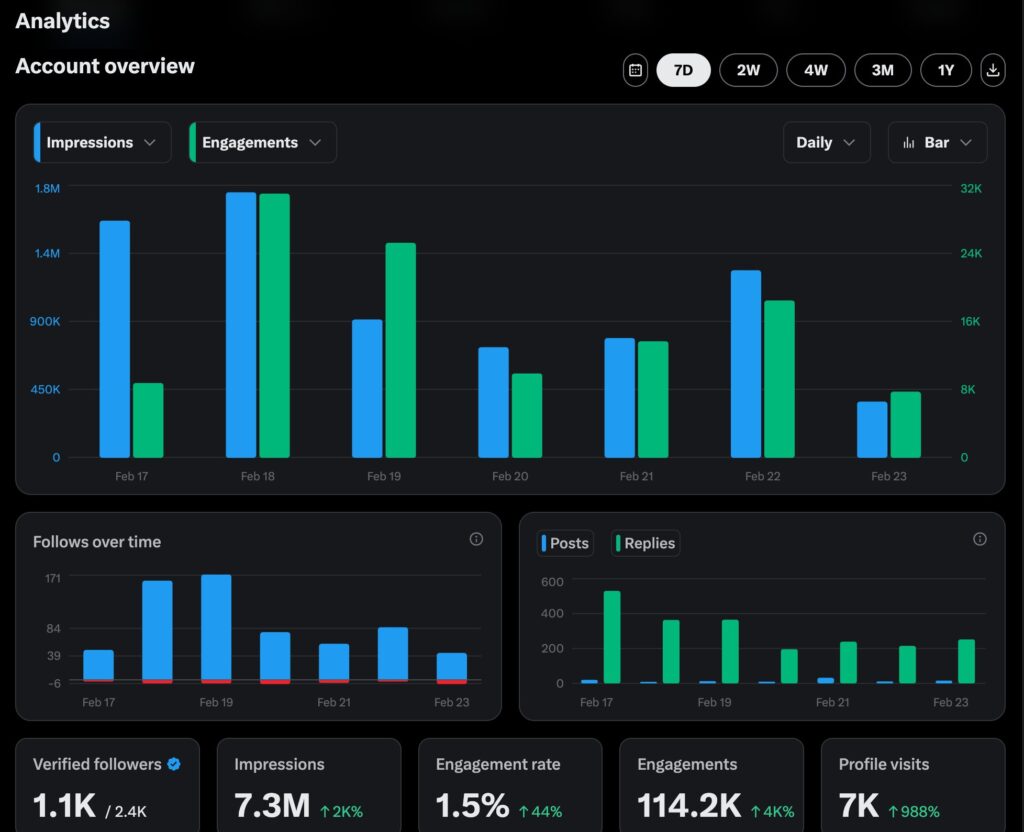
Task: Open the calendar date picker icon
Action: pos(635,70)
